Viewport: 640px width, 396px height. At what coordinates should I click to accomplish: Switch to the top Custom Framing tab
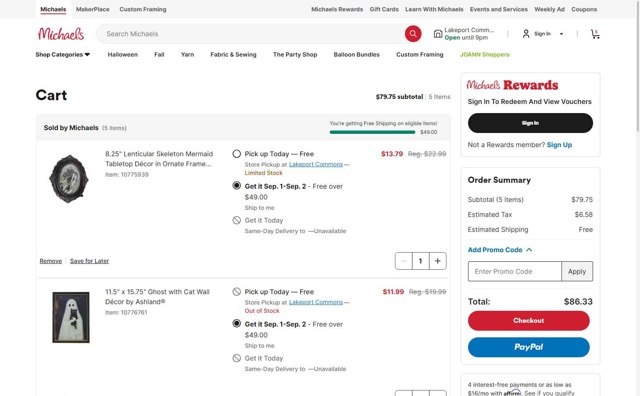(143, 9)
